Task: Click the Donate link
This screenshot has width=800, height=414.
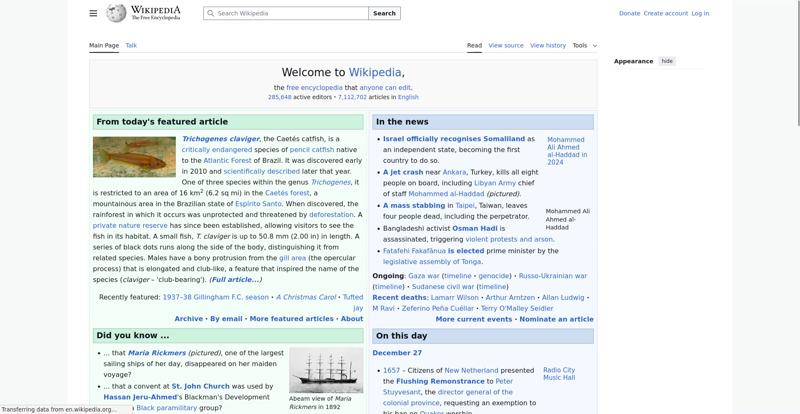Action: [x=629, y=14]
